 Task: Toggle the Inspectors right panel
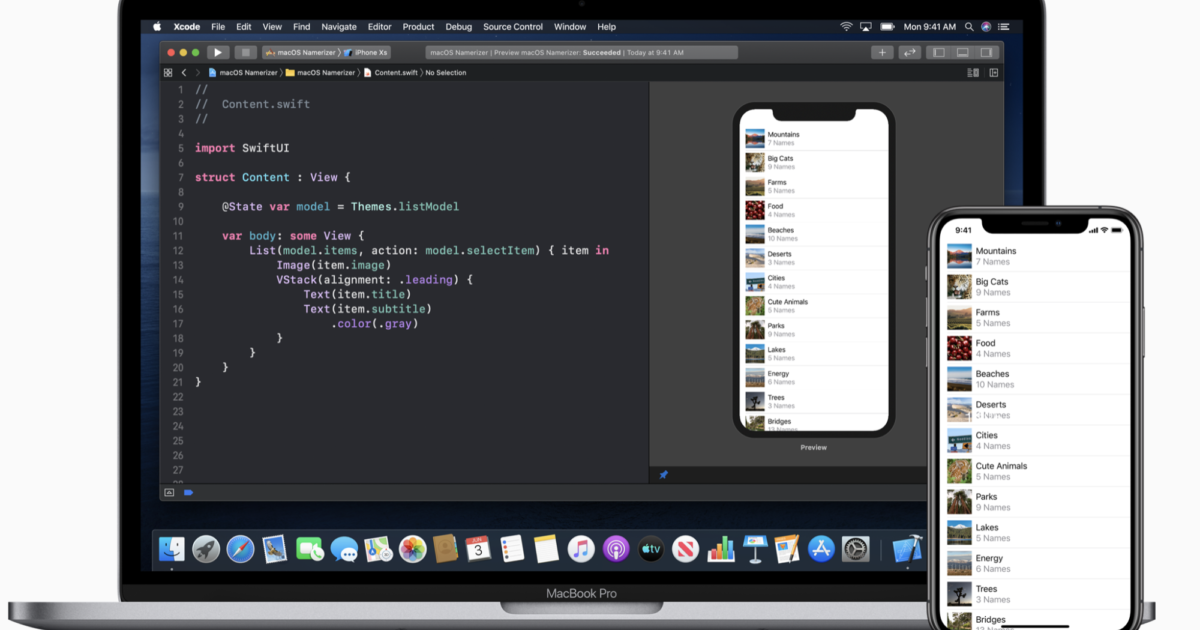click(x=986, y=52)
